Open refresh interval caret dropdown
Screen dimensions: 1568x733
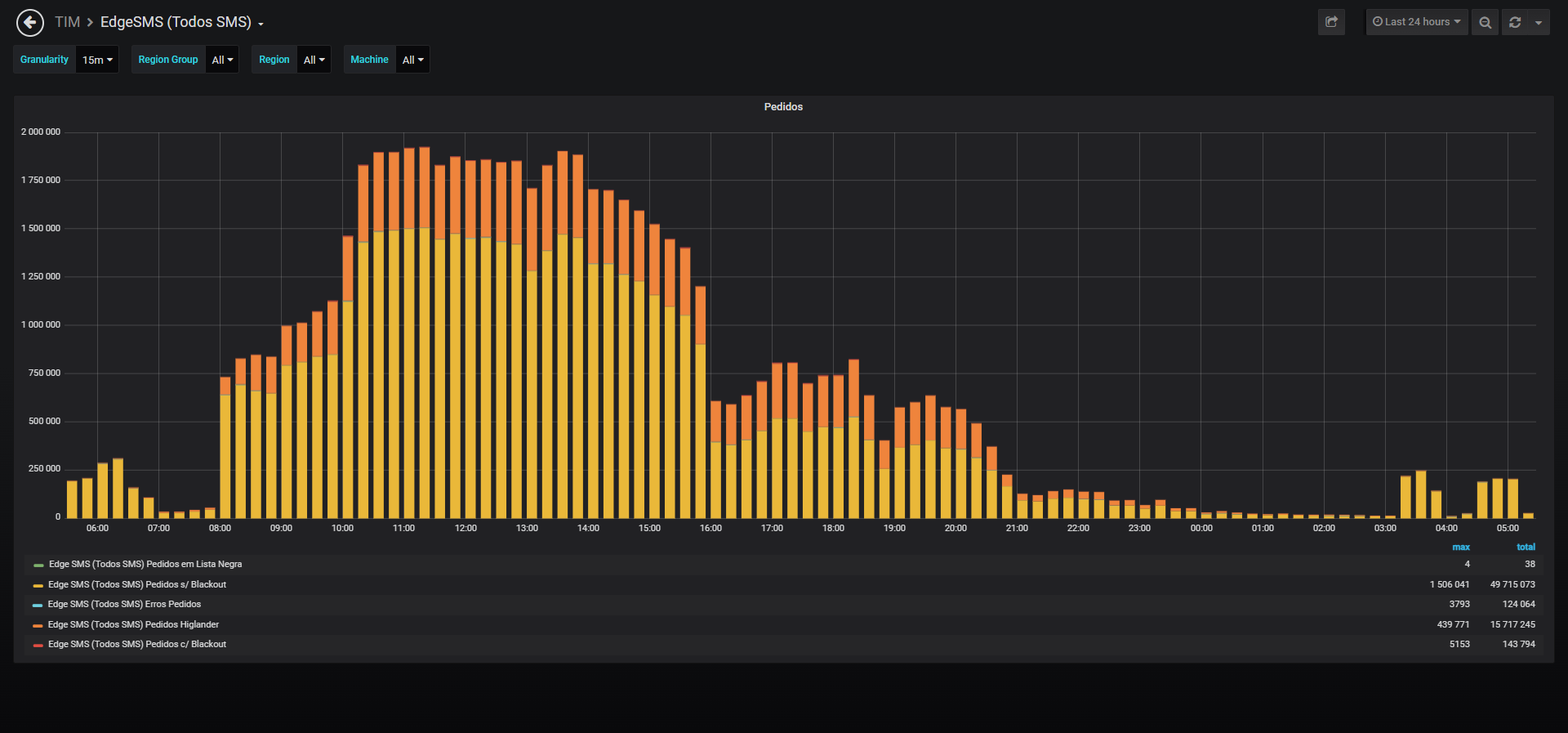click(x=1539, y=22)
